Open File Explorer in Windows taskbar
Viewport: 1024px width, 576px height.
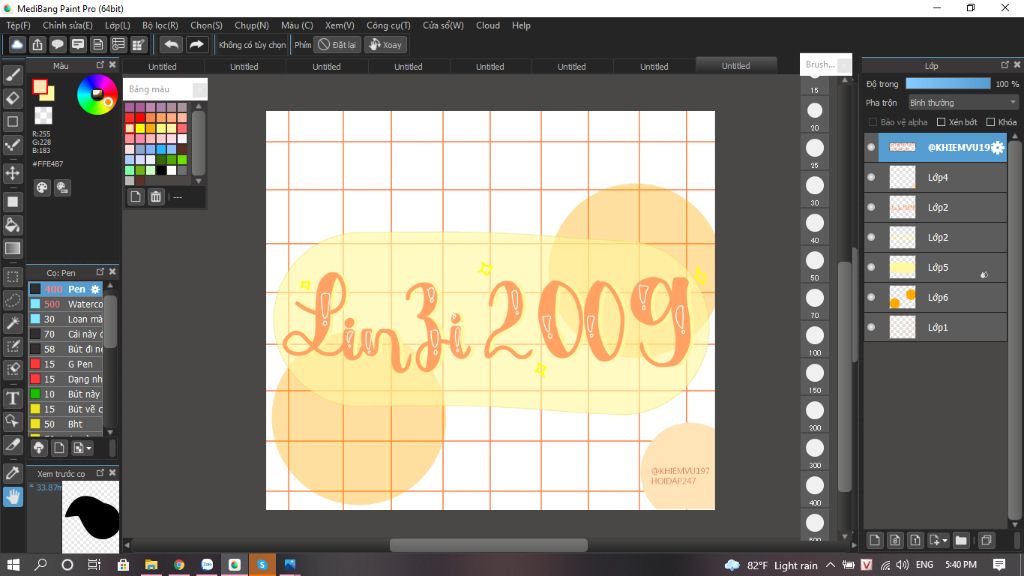pos(151,564)
